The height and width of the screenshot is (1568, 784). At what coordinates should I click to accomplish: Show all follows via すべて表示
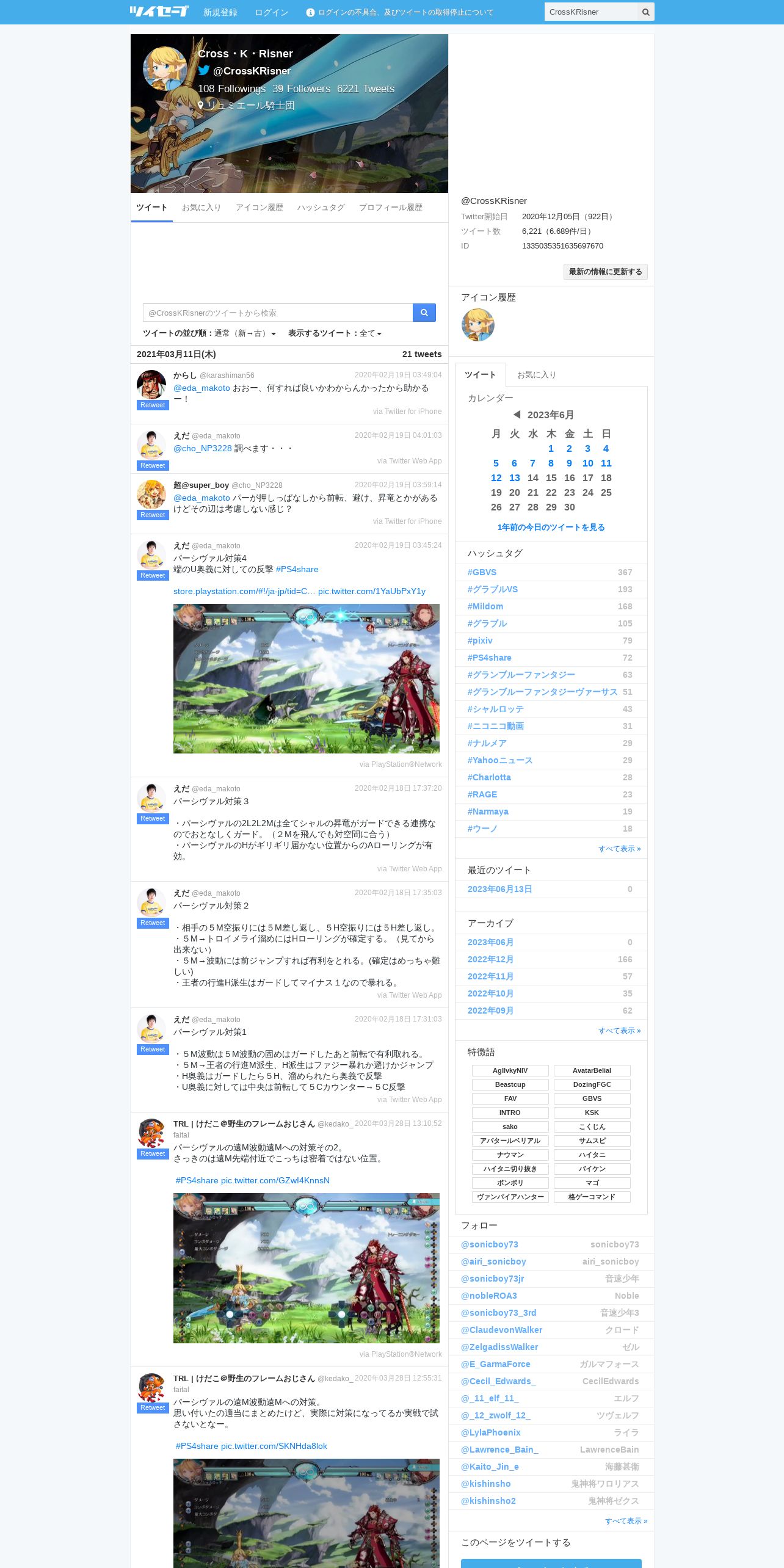pos(626,1521)
